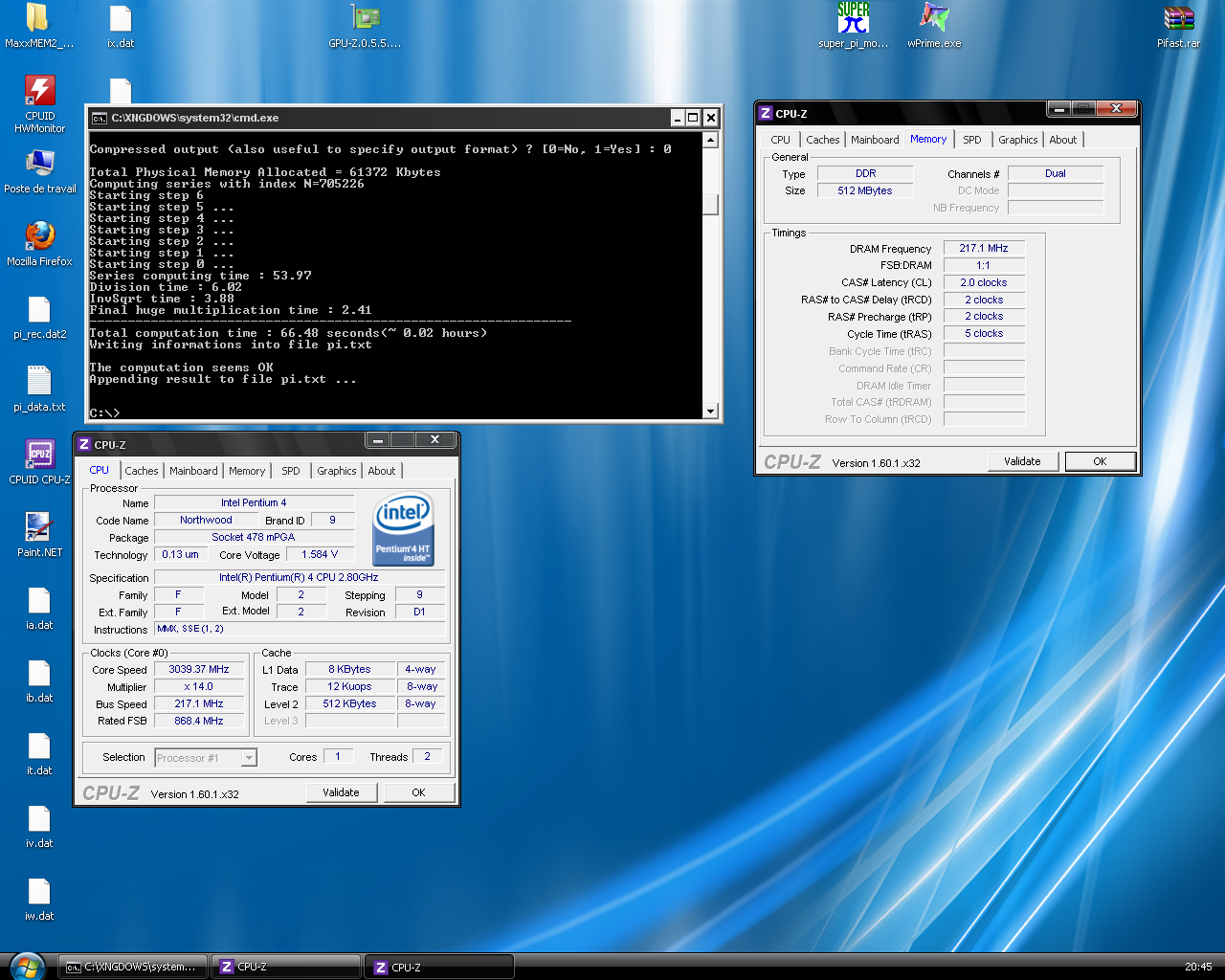The image size is (1225, 980).
Task: Launch the Paint.NET desktop icon
Action: pyautogui.click(x=39, y=526)
